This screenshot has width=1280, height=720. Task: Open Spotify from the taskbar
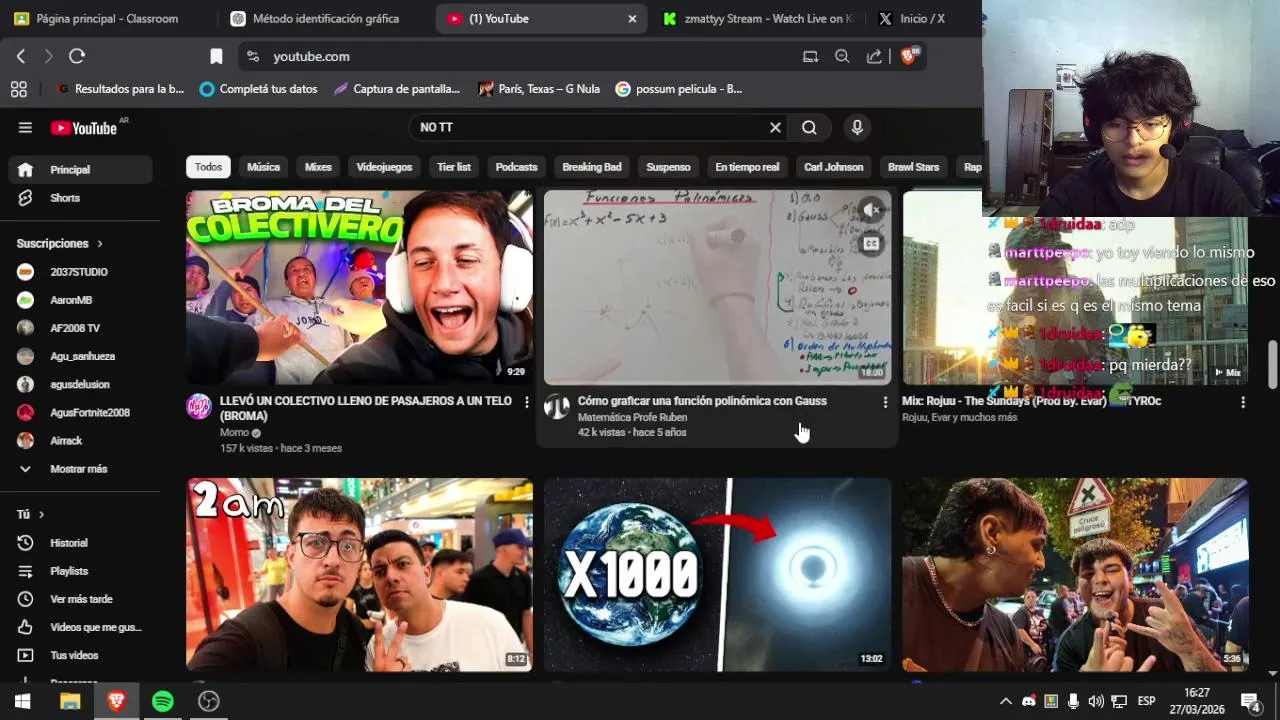point(163,701)
